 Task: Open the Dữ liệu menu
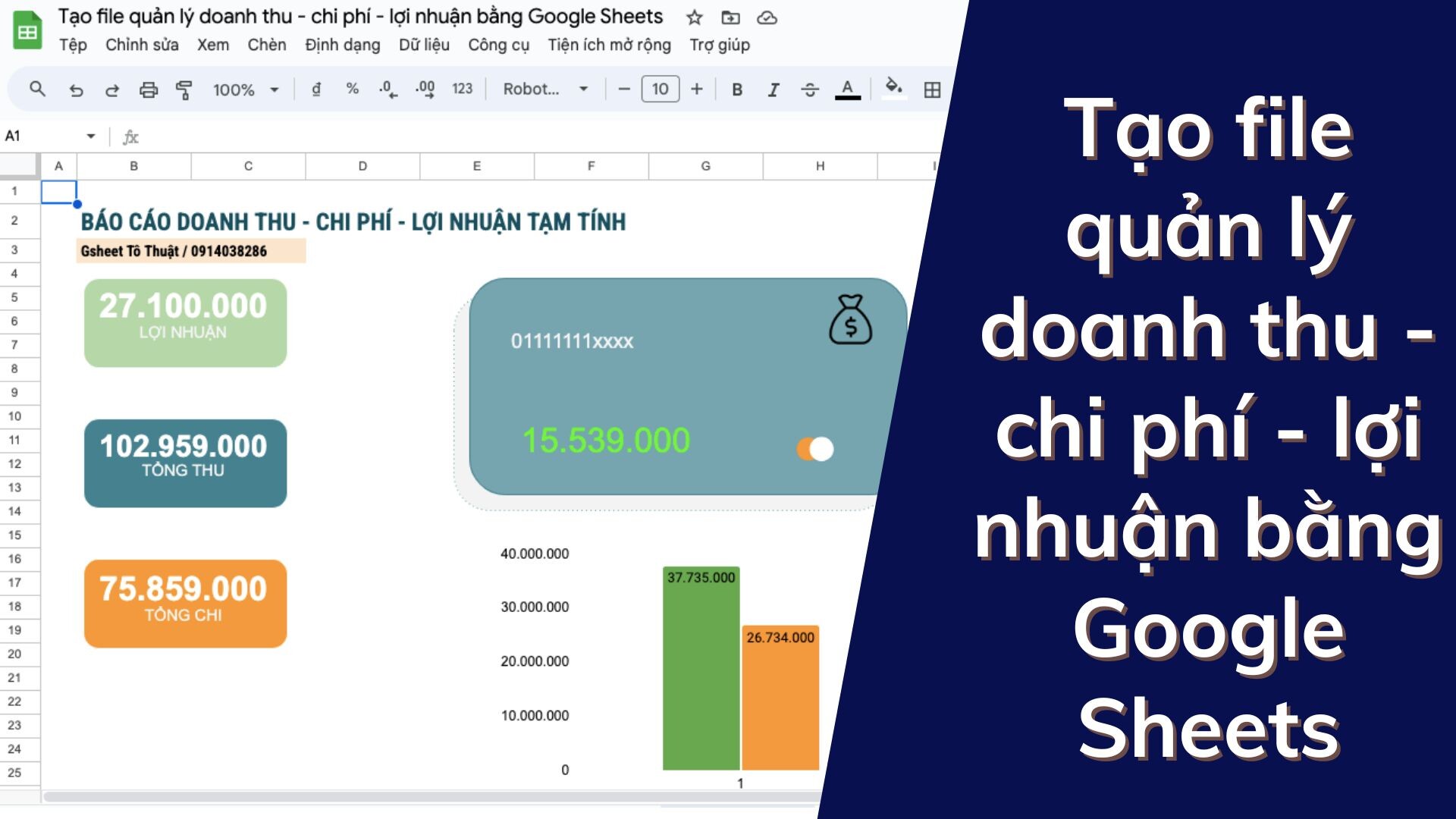(423, 45)
